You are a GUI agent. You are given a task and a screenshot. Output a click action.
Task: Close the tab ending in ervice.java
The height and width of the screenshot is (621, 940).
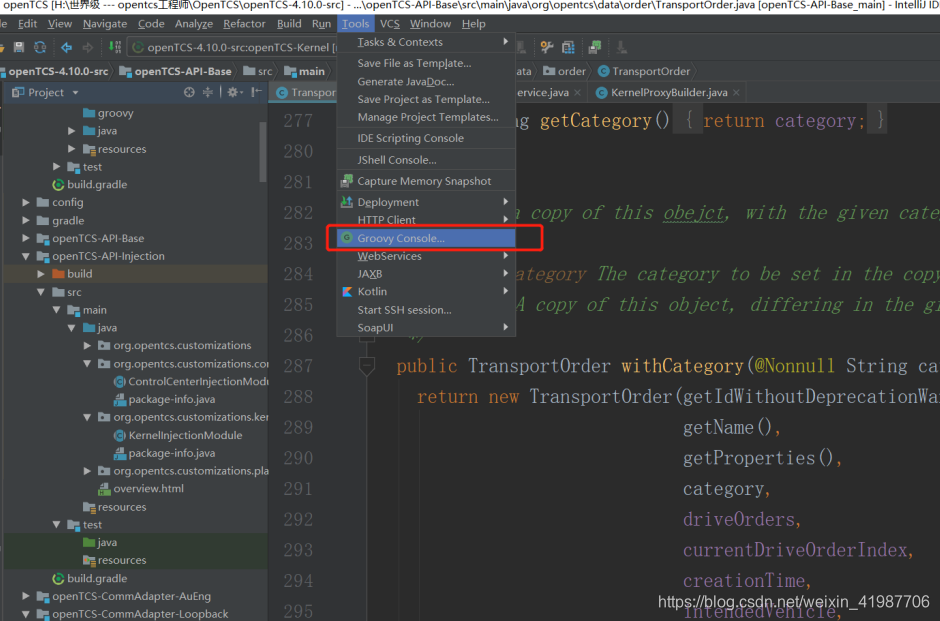[577, 92]
